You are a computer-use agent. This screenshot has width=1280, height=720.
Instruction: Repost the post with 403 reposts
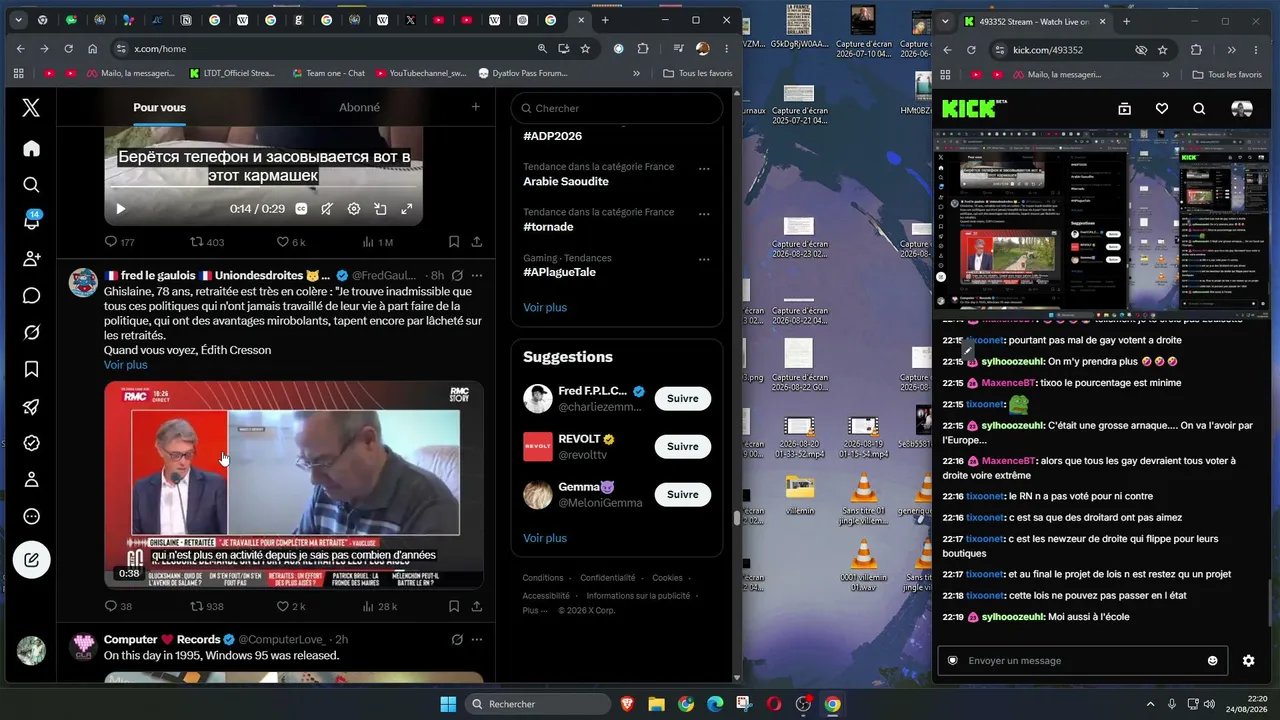(207, 242)
